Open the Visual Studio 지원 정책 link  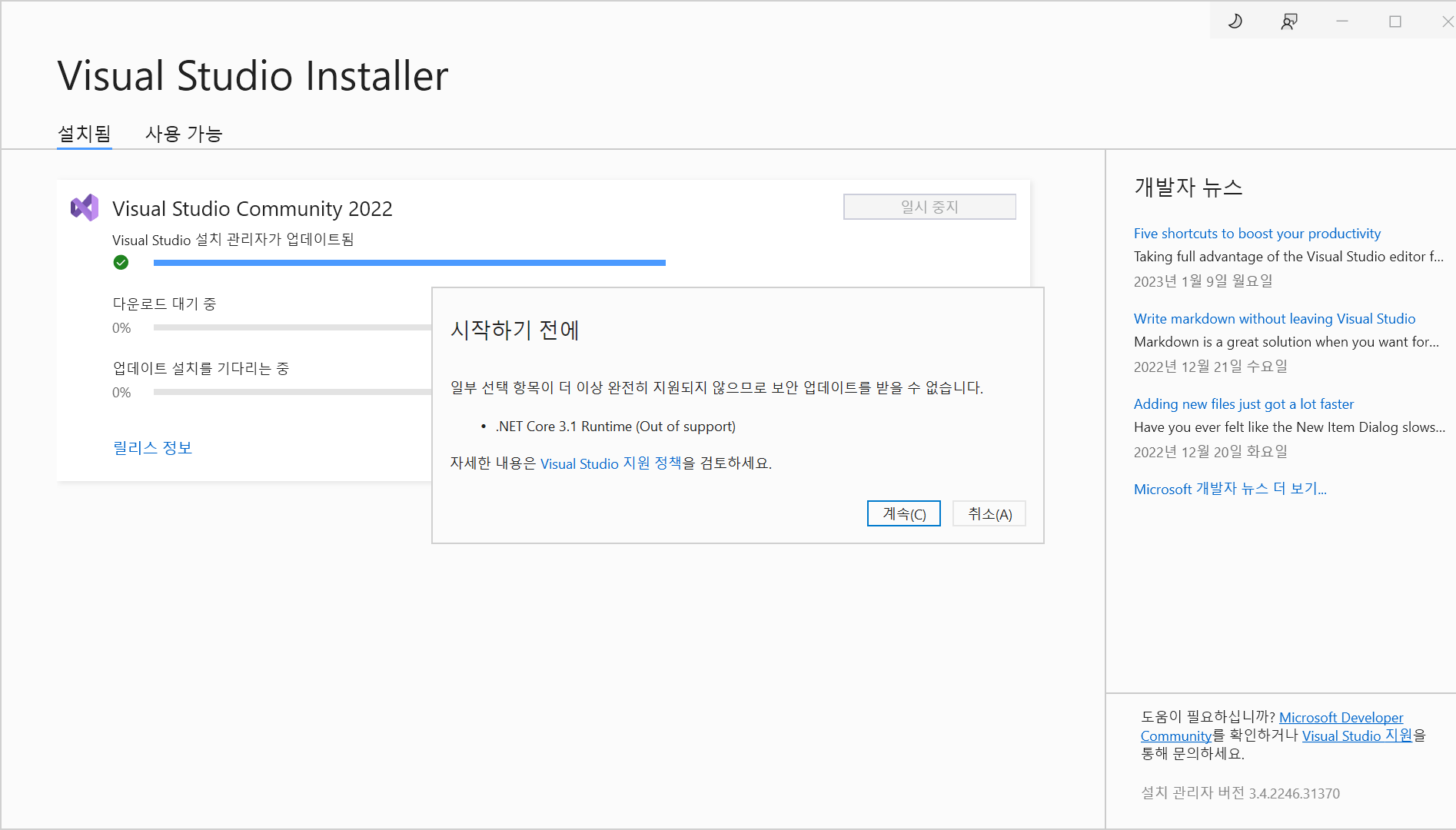(611, 463)
